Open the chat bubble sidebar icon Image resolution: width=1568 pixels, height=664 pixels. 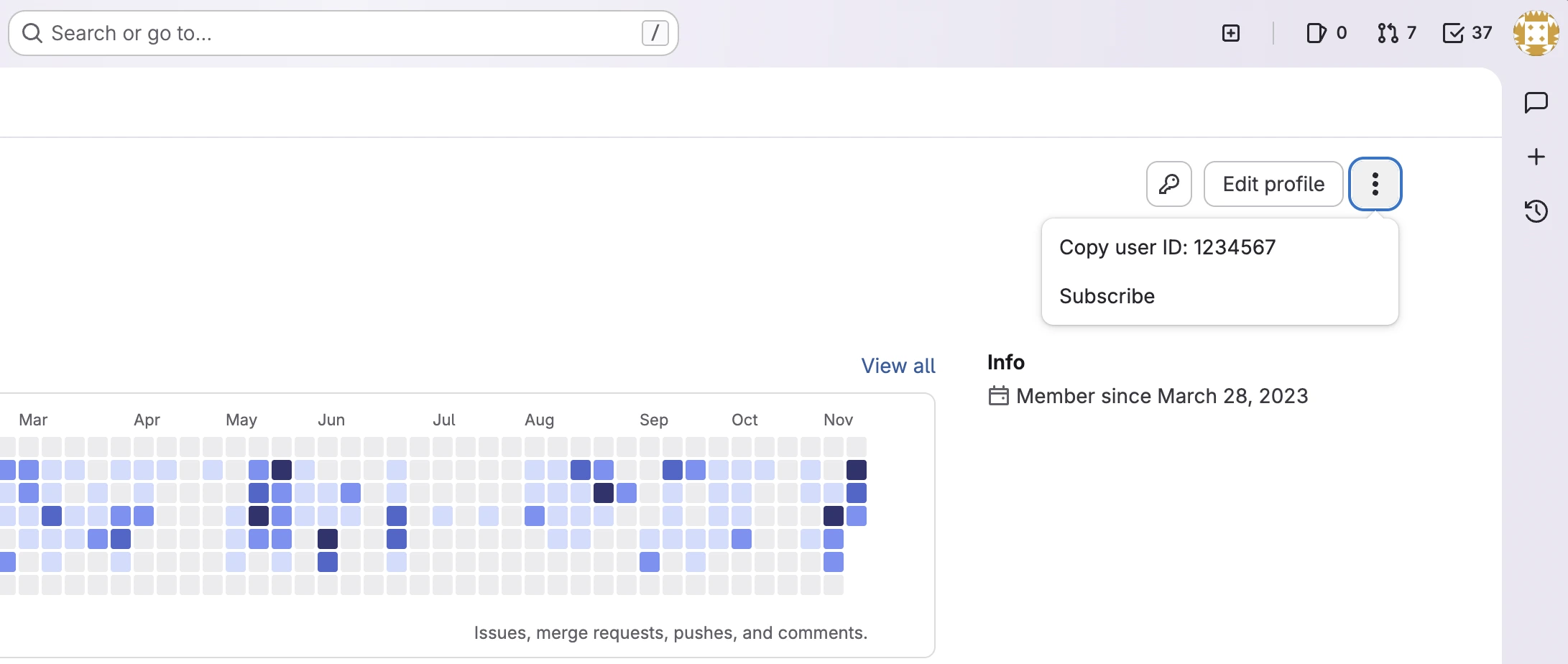pyautogui.click(x=1536, y=103)
